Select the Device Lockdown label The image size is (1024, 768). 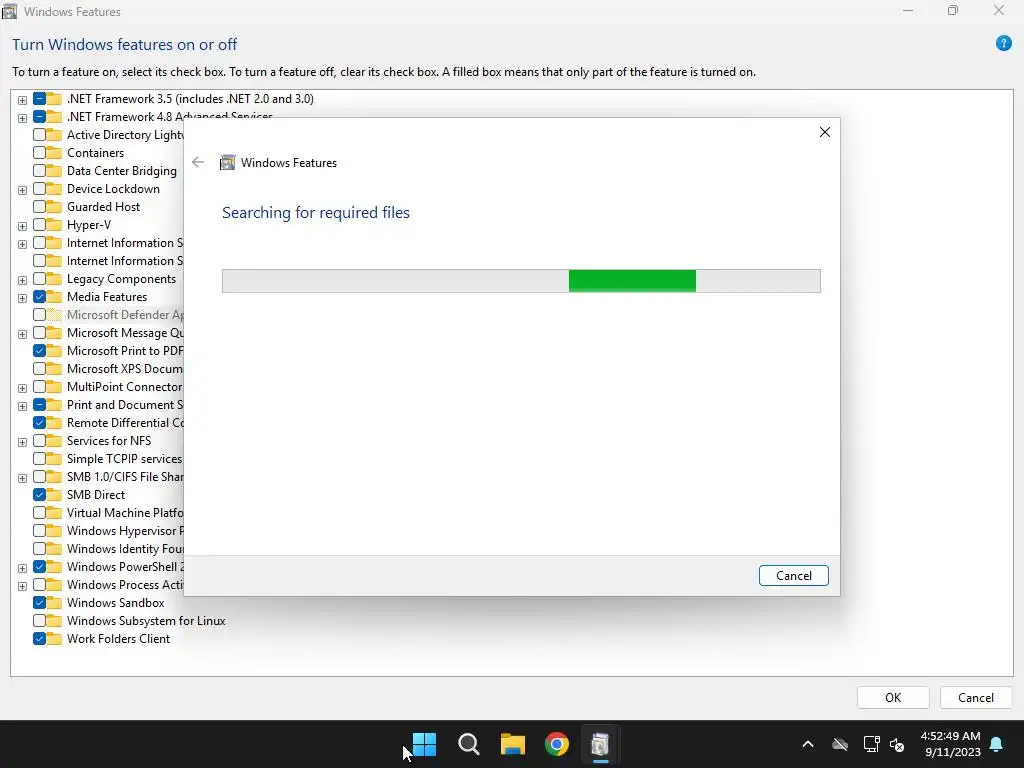point(113,189)
